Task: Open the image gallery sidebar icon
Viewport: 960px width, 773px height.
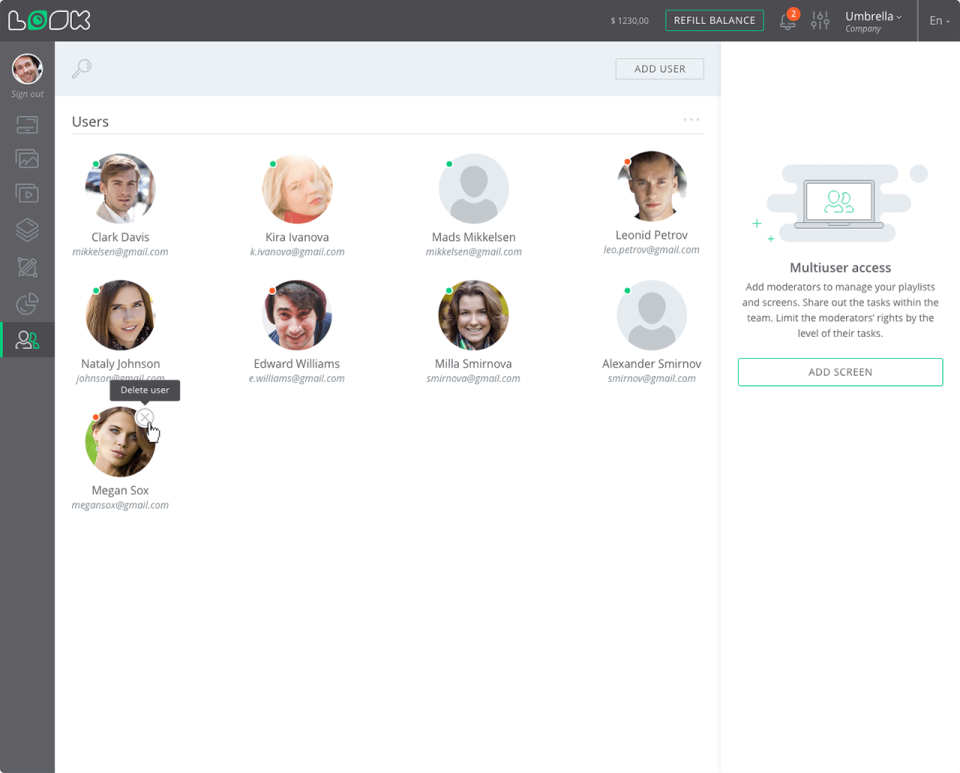Action: [27, 159]
